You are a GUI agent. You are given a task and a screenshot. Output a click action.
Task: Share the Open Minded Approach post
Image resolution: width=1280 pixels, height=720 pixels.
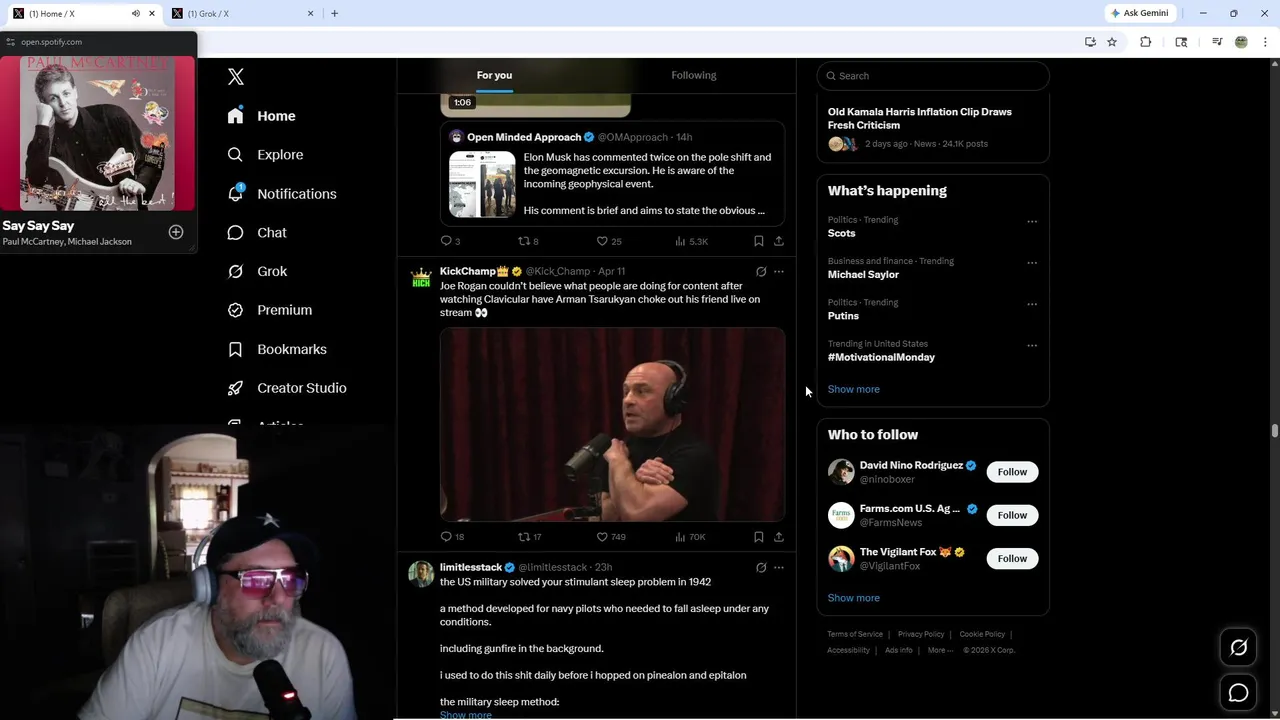tap(779, 241)
